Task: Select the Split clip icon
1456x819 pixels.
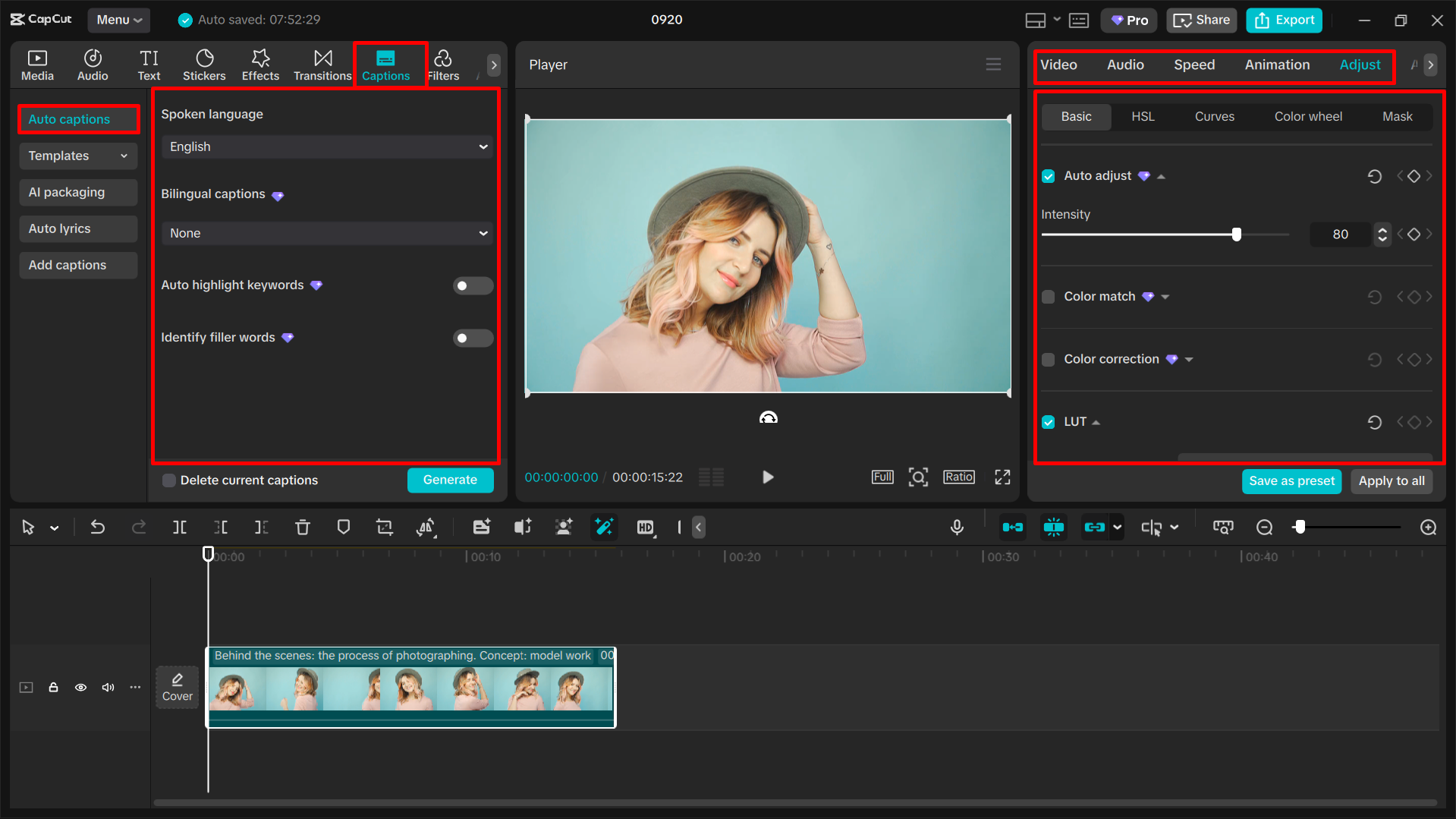Action: [179, 527]
